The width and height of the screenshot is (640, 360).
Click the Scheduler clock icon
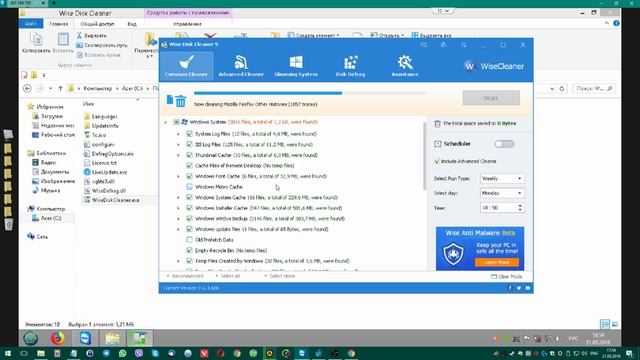coord(438,144)
